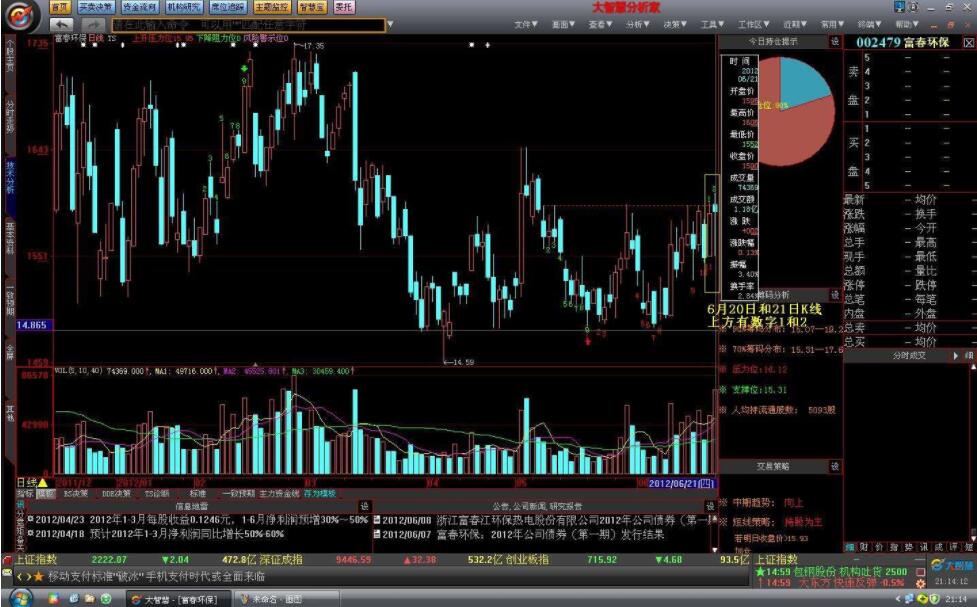Expand the command input dropdown arrow

[390, 25]
